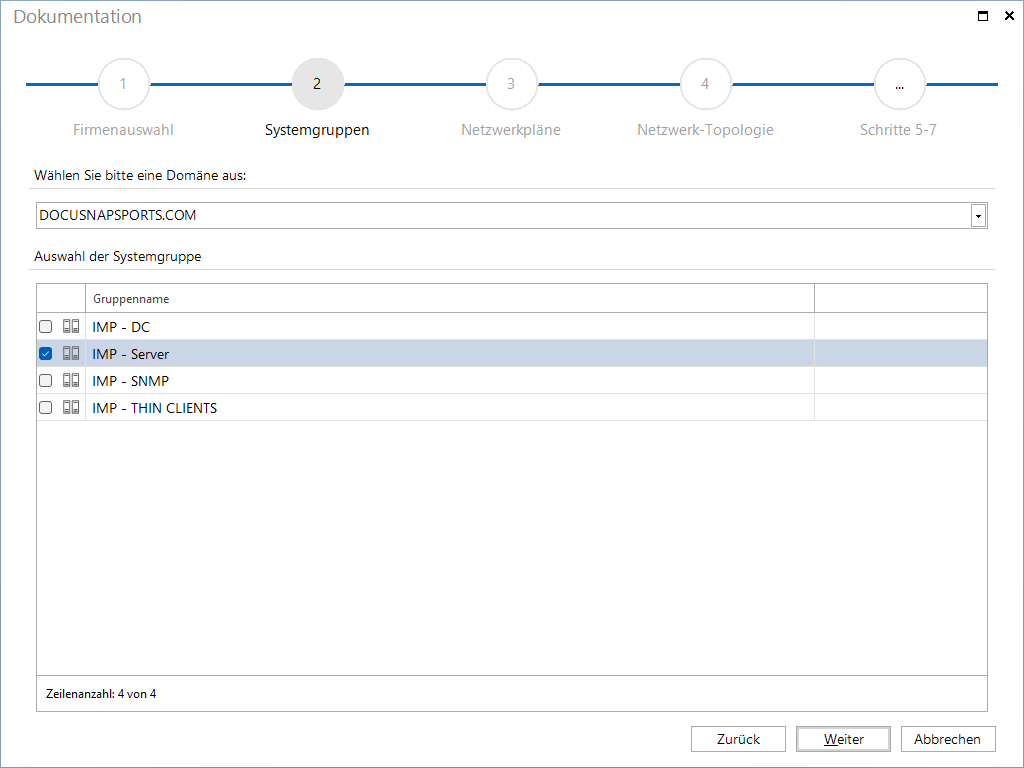Click the Weiter button
The image size is (1024, 768).
coord(843,739)
